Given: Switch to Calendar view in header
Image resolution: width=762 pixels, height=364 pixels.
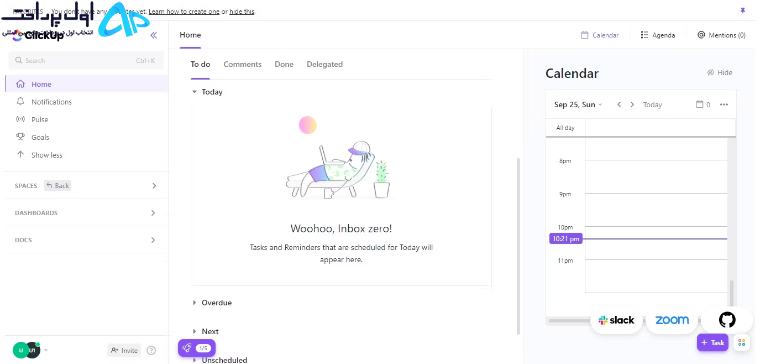Looking at the screenshot, I should 600,35.
